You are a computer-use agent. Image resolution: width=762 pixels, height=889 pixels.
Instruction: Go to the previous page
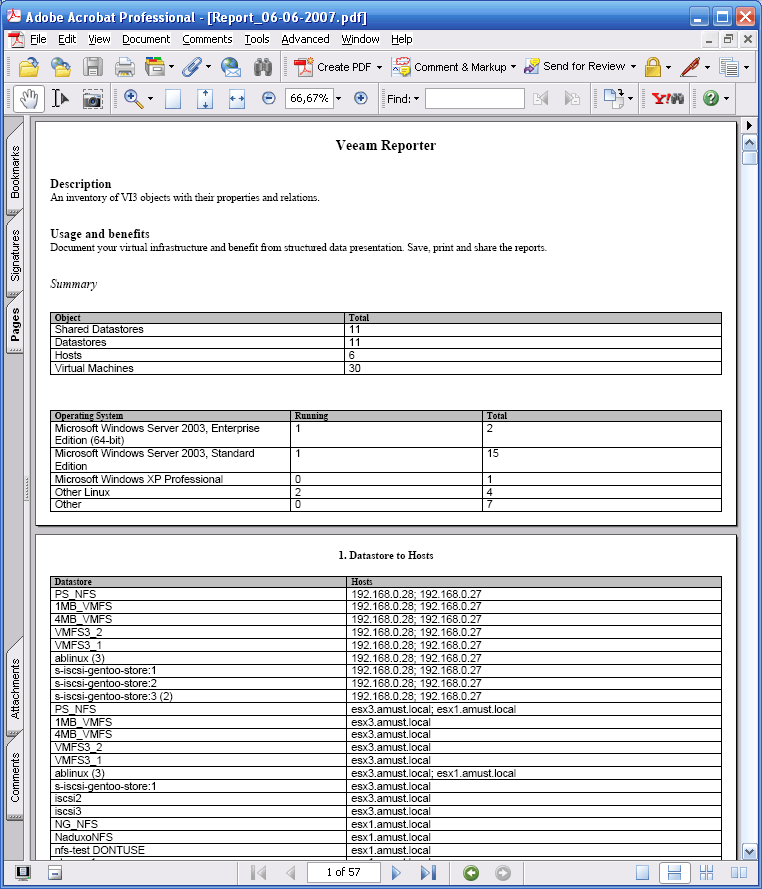pyautogui.click(x=291, y=873)
